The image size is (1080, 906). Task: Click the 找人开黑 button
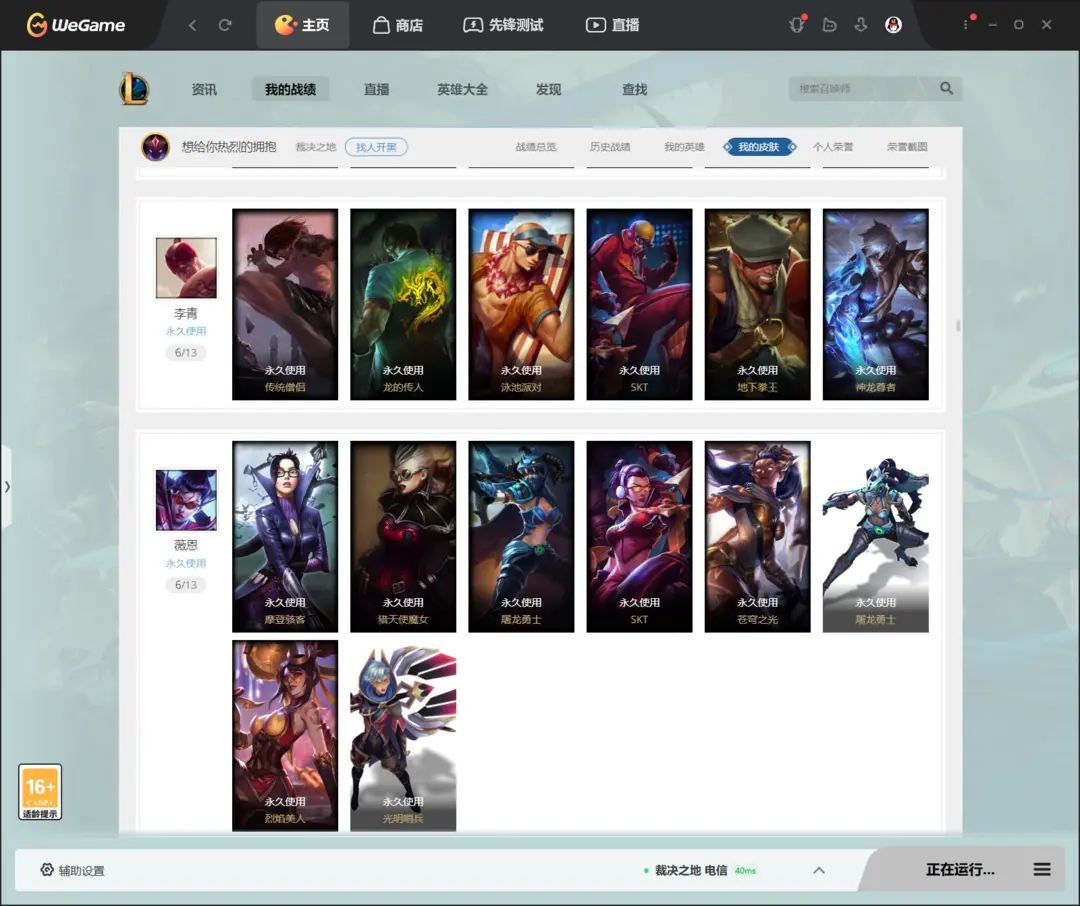tap(376, 147)
